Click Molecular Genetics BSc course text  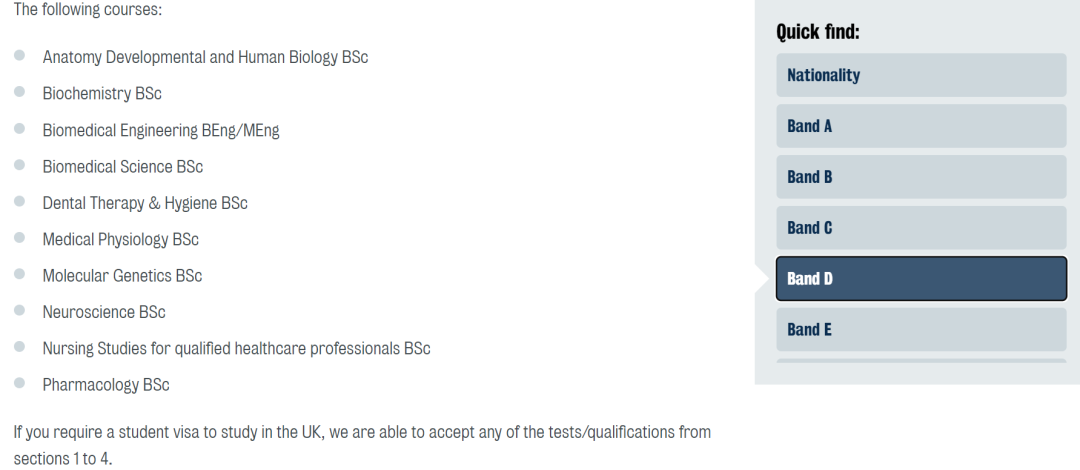[x=122, y=276]
